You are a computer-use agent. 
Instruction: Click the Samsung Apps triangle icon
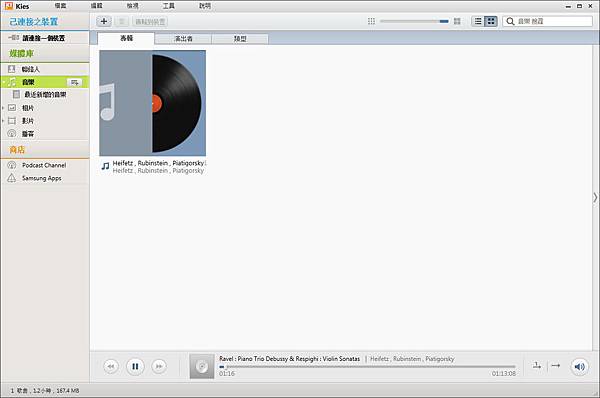click(x=12, y=178)
